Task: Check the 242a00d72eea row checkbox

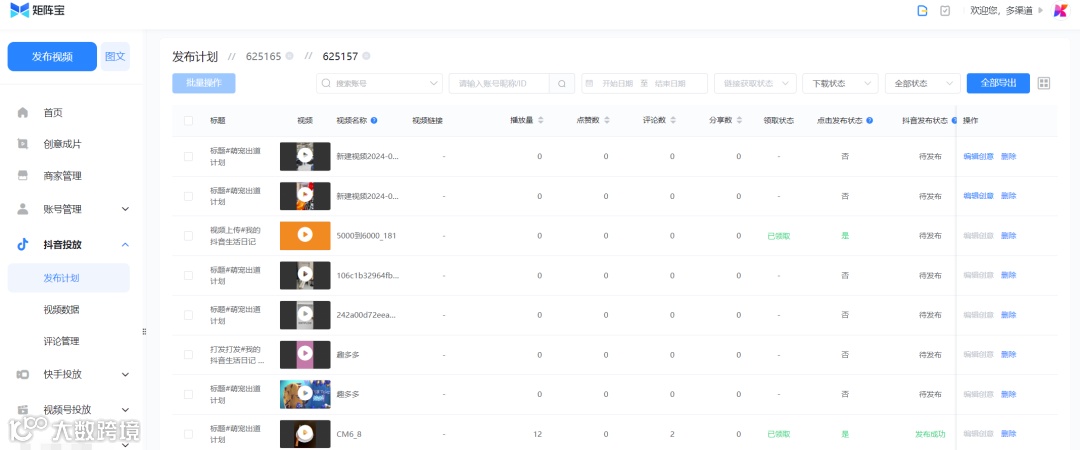Action: pos(189,315)
